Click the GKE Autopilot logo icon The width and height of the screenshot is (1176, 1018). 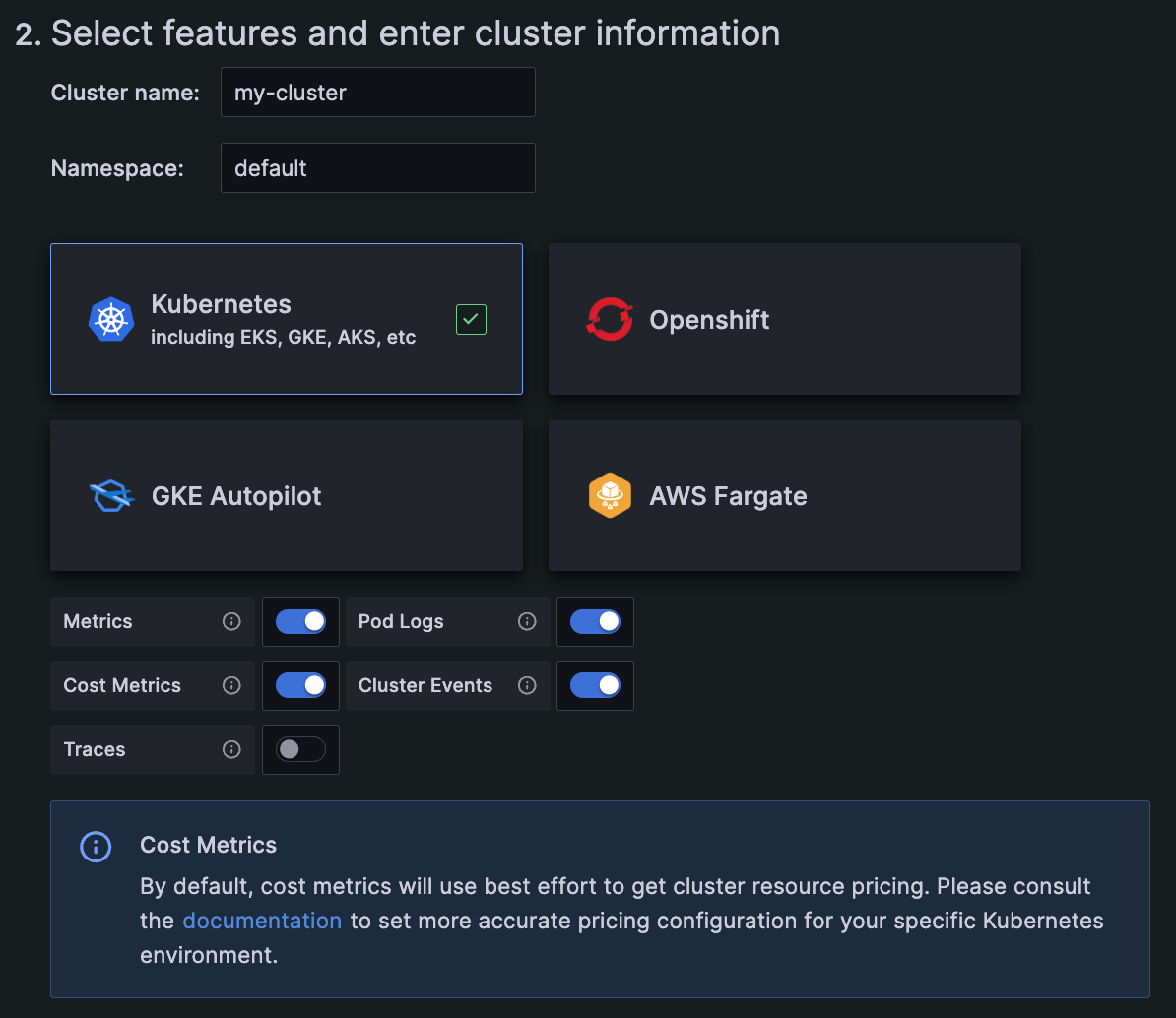pyautogui.click(x=111, y=496)
